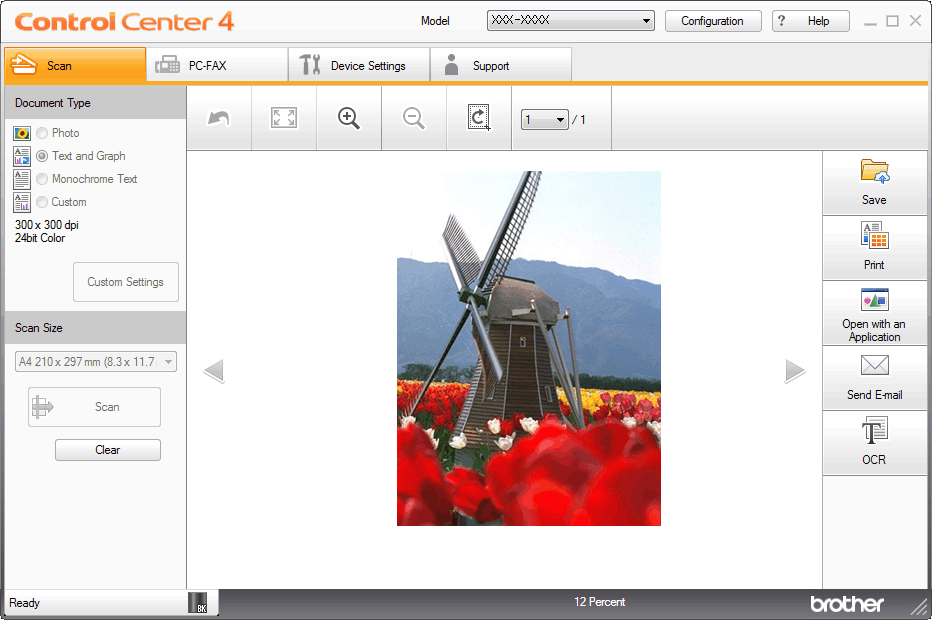Click the Text and Graph type icon

(22, 156)
